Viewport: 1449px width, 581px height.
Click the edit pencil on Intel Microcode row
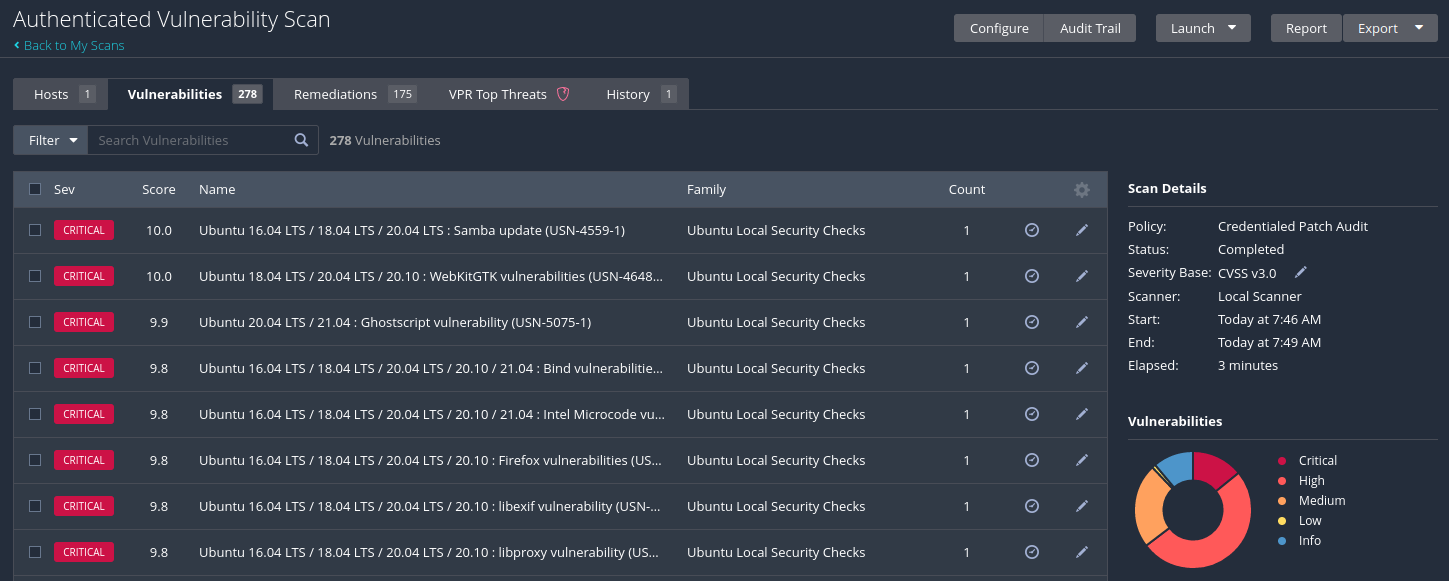[x=1081, y=414]
